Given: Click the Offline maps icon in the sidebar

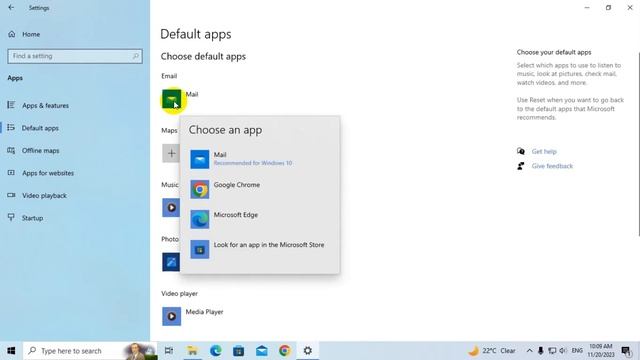Looking at the screenshot, I should [11, 151].
